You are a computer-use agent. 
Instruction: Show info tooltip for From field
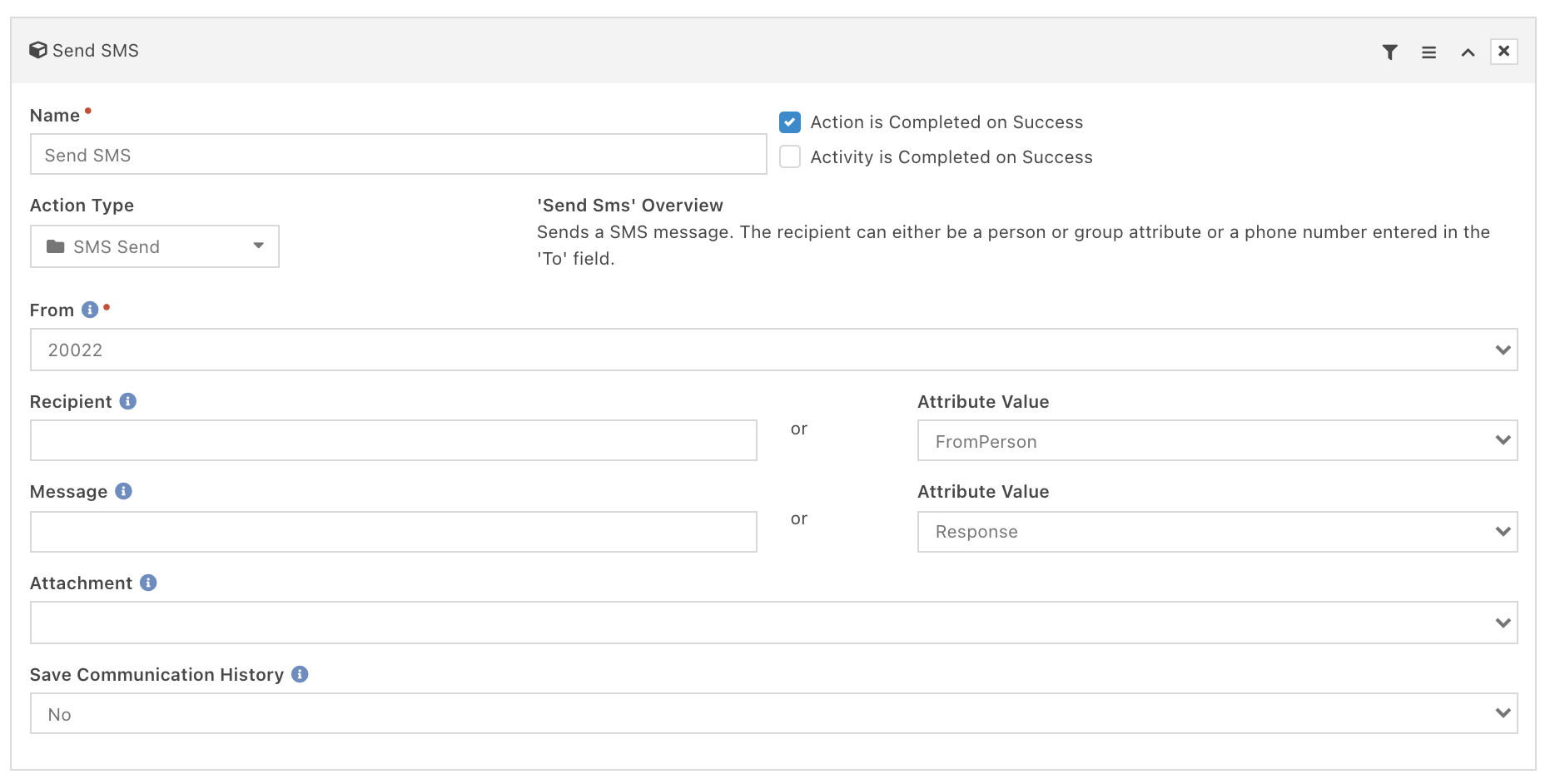tap(90, 310)
